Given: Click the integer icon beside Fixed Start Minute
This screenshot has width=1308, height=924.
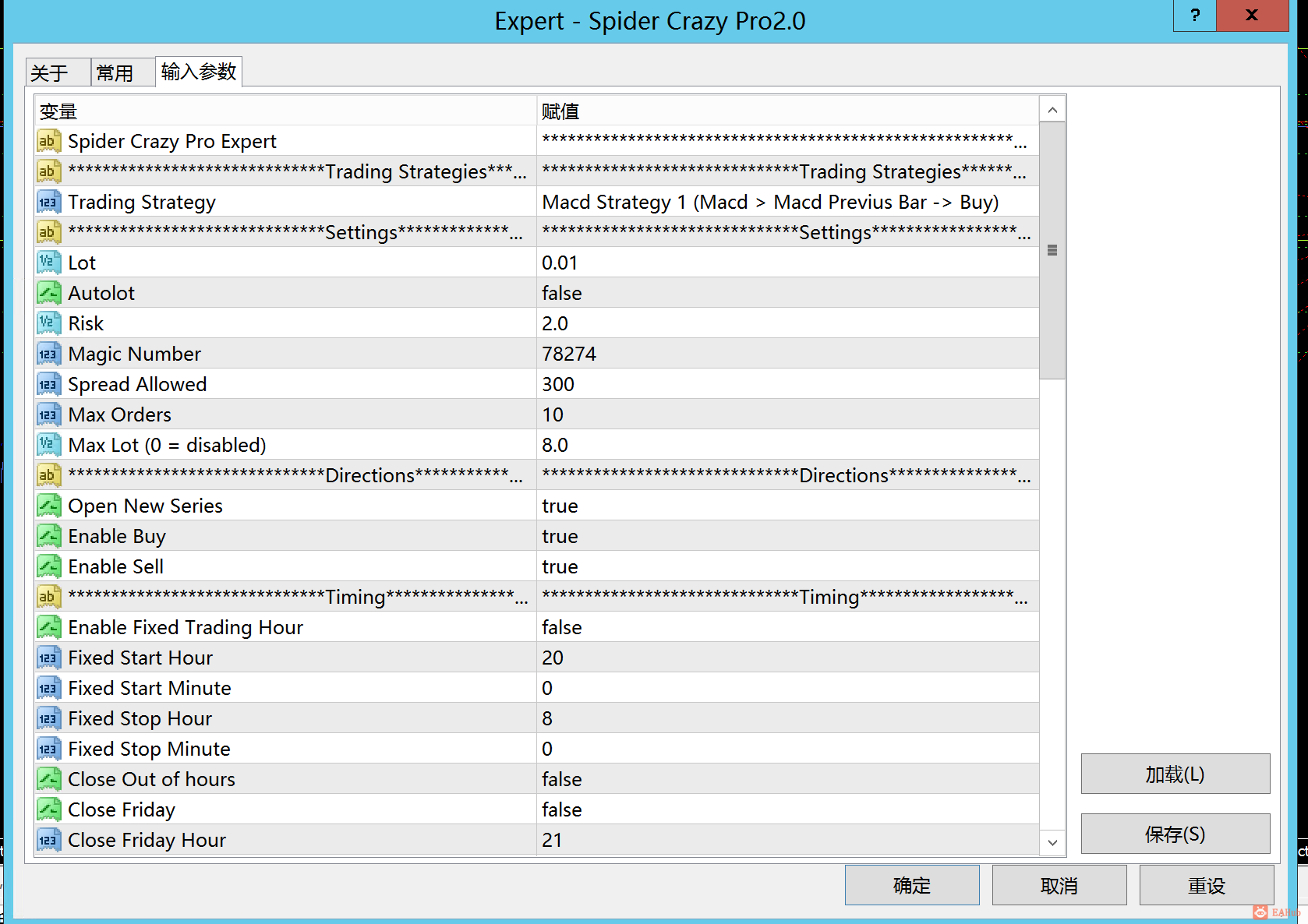Looking at the screenshot, I should pos(48,688).
